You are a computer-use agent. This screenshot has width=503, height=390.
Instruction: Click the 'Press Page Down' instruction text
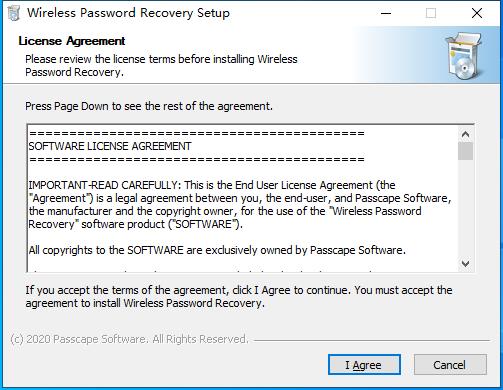tap(149, 106)
